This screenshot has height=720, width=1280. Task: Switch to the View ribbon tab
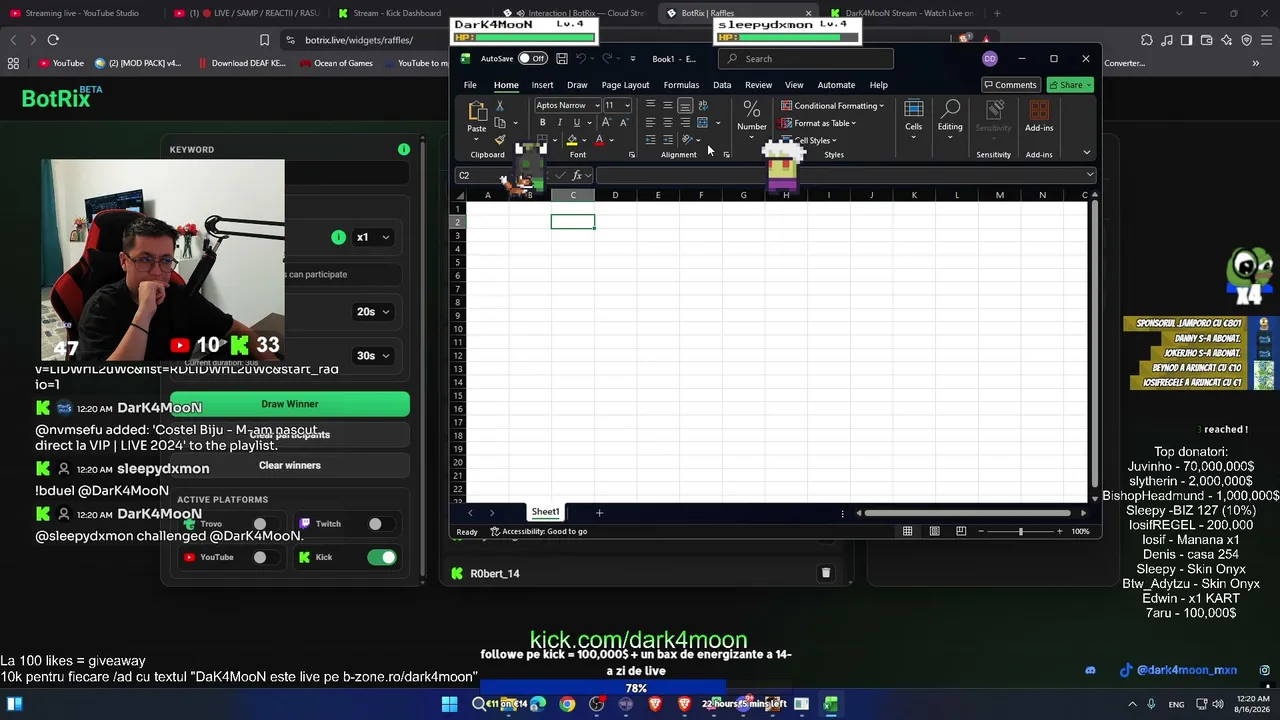[x=794, y=85]
